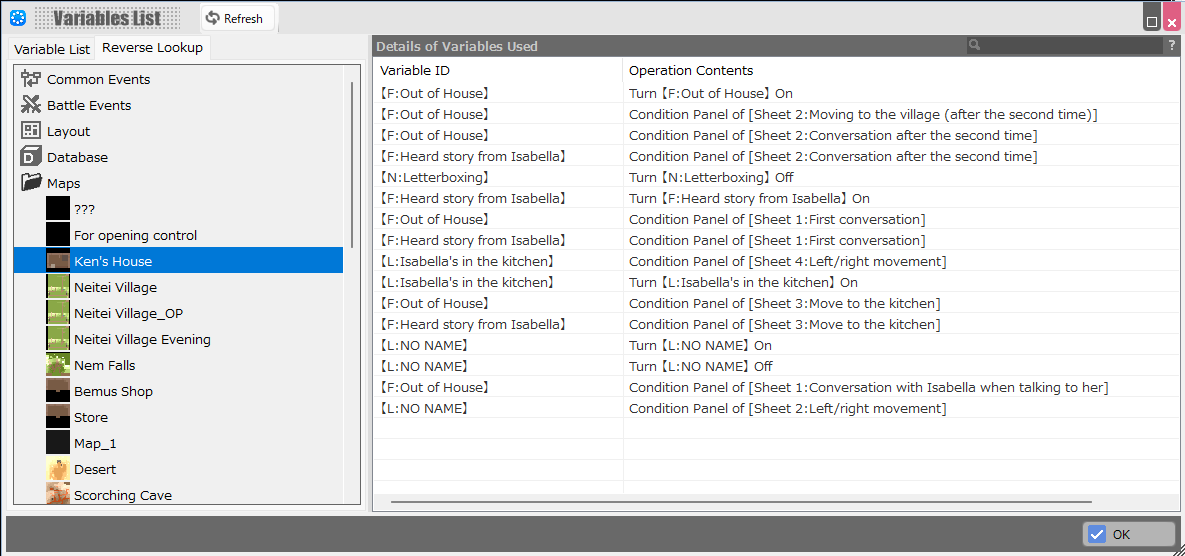Click the Nem Falls map thumbnail
Viewport: 1185px width, 556px height.
58,365
